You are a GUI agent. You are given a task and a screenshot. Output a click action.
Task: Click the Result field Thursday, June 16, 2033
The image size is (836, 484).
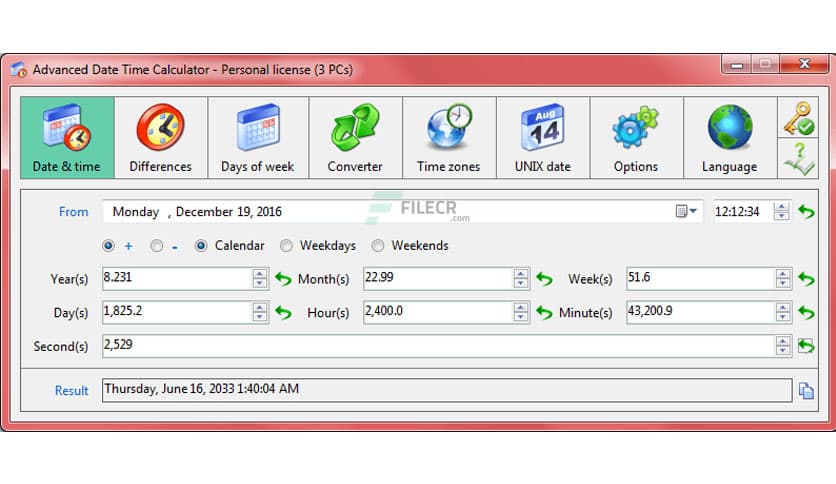point(447,390)
